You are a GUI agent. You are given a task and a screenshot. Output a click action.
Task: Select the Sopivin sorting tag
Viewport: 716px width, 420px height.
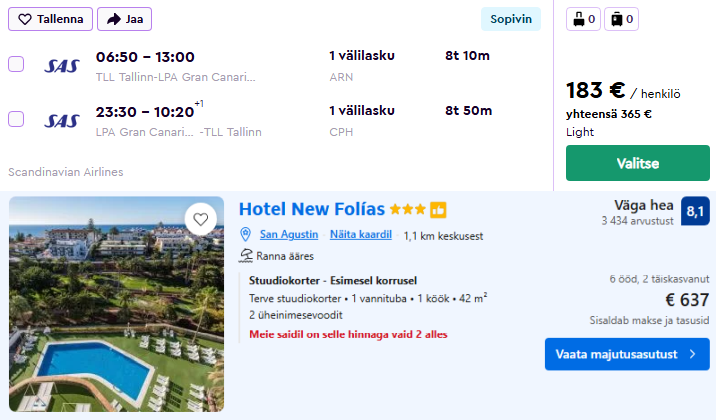pyautogui.click(x=510, y=19)
